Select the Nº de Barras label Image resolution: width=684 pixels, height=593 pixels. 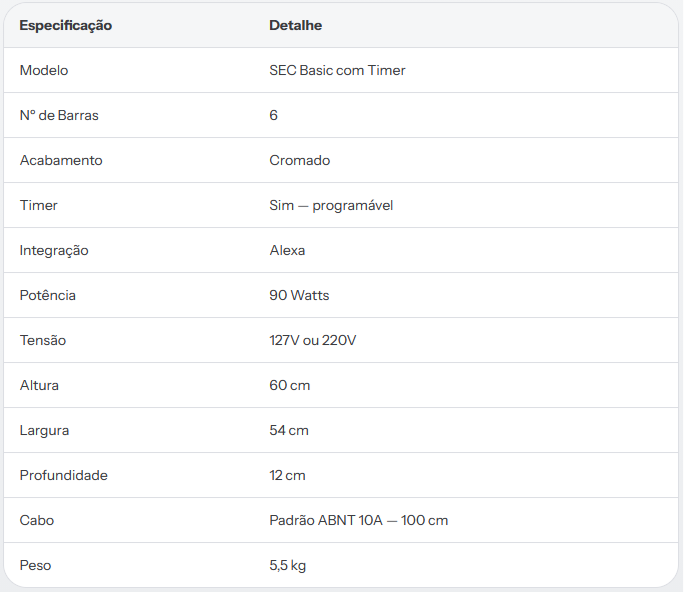pos(59,115)
